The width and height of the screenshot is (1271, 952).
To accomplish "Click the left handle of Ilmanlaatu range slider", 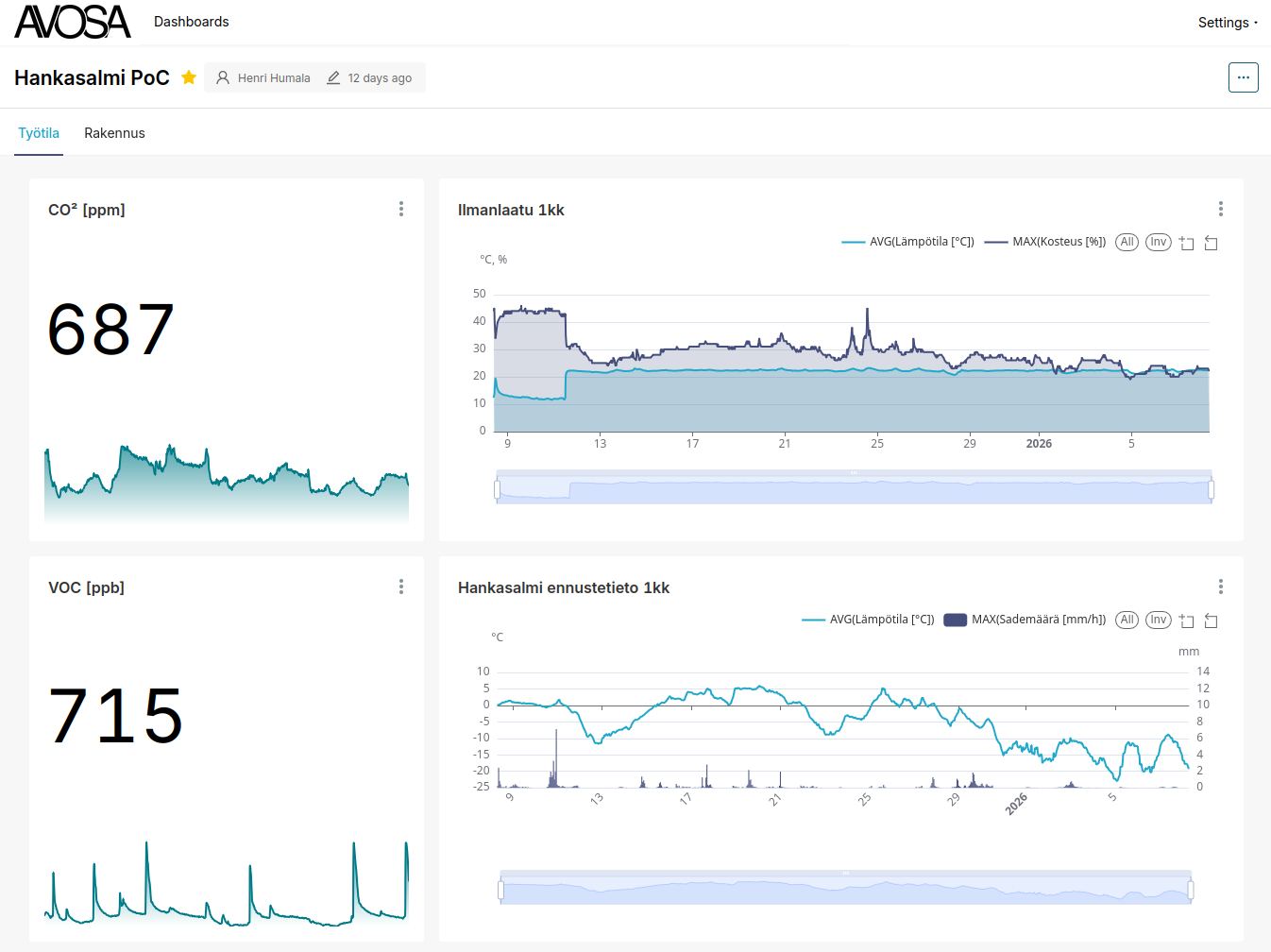I will [x=498, y=489].
